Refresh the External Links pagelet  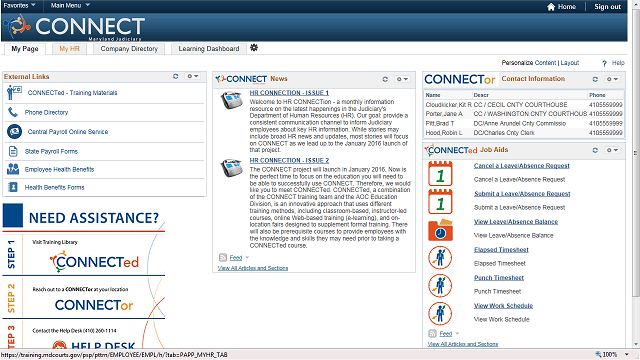click(x=176, y=76)
